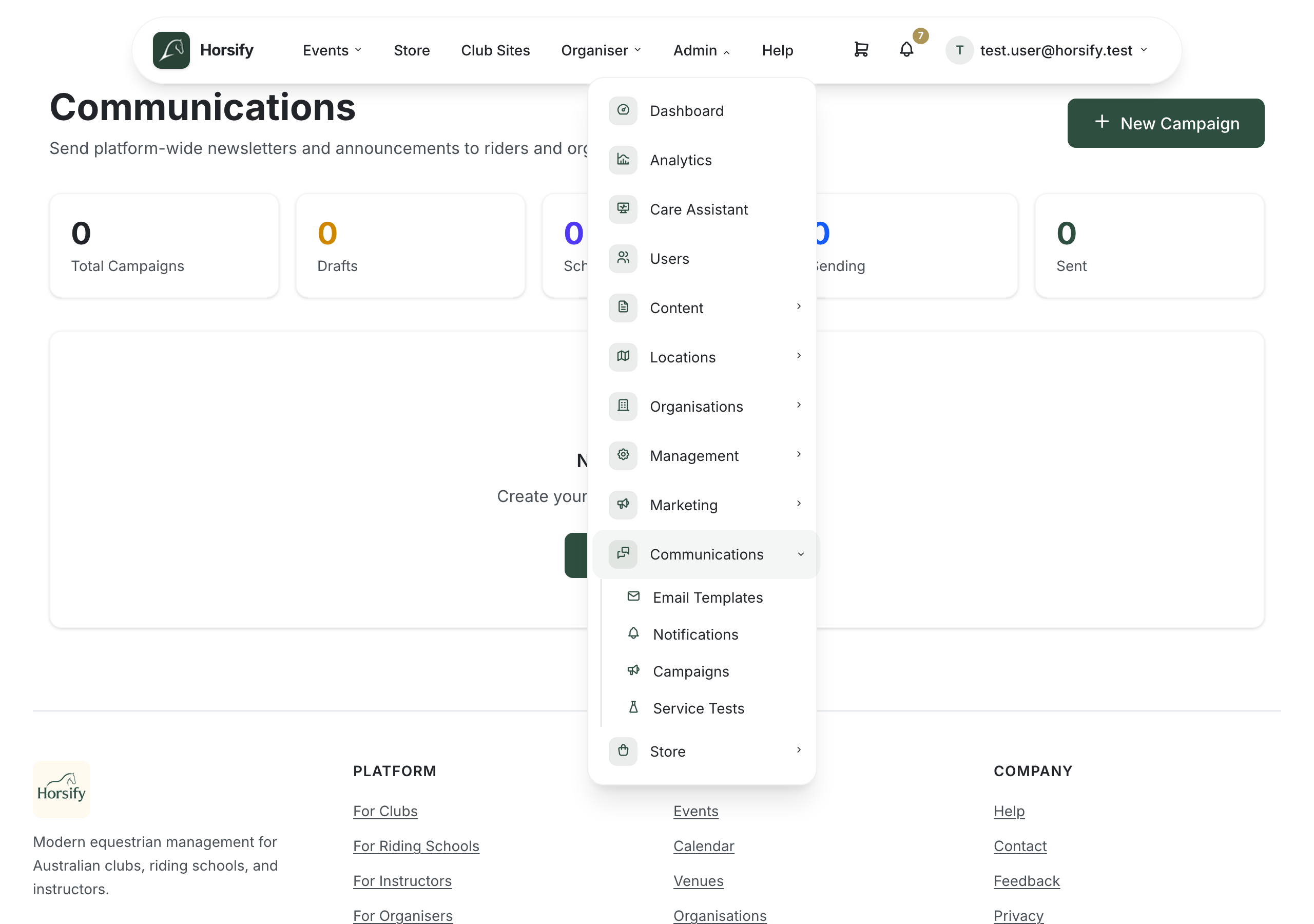1314x924 pixels.
Task: Go to Club Sites in navbar
Action: click(495, 50)
